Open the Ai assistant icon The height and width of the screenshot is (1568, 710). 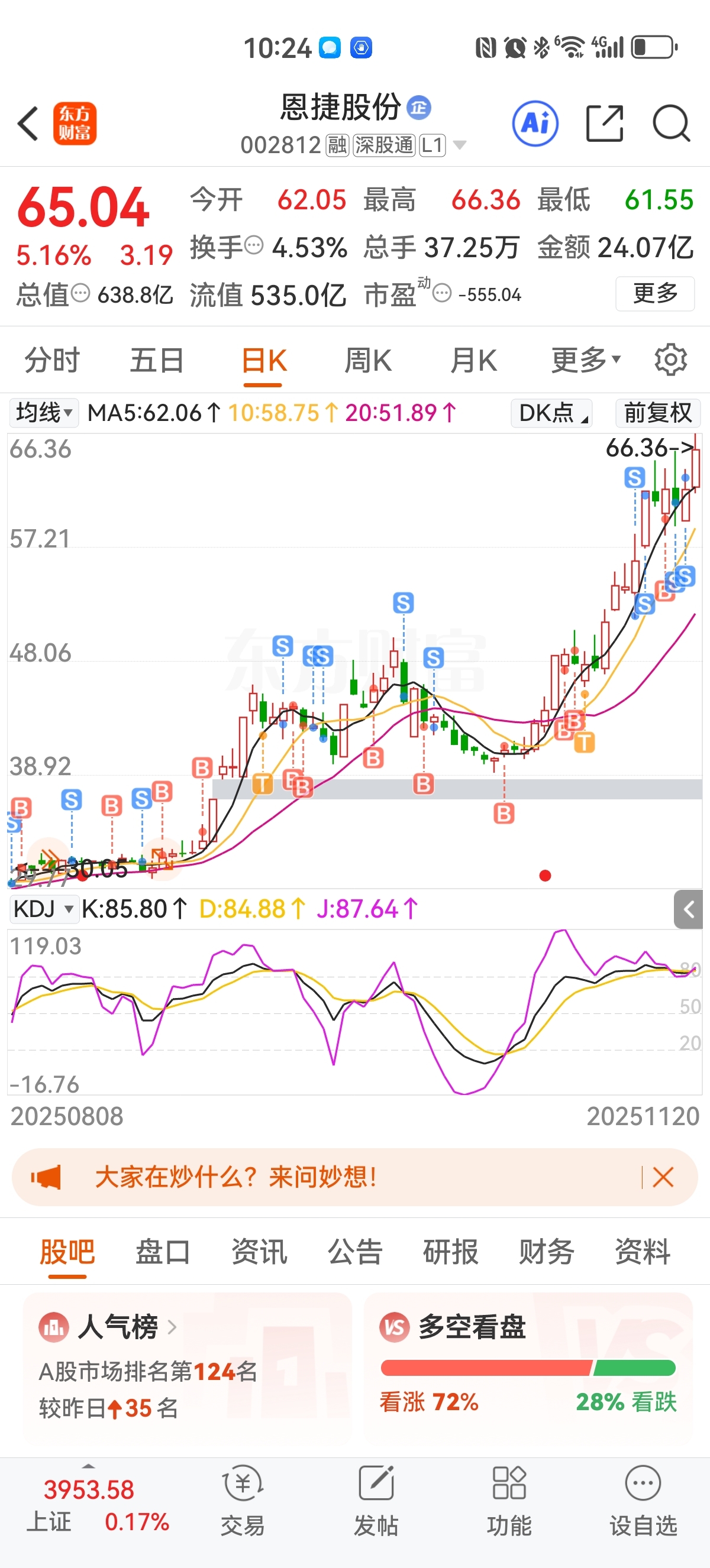(535, 124)
